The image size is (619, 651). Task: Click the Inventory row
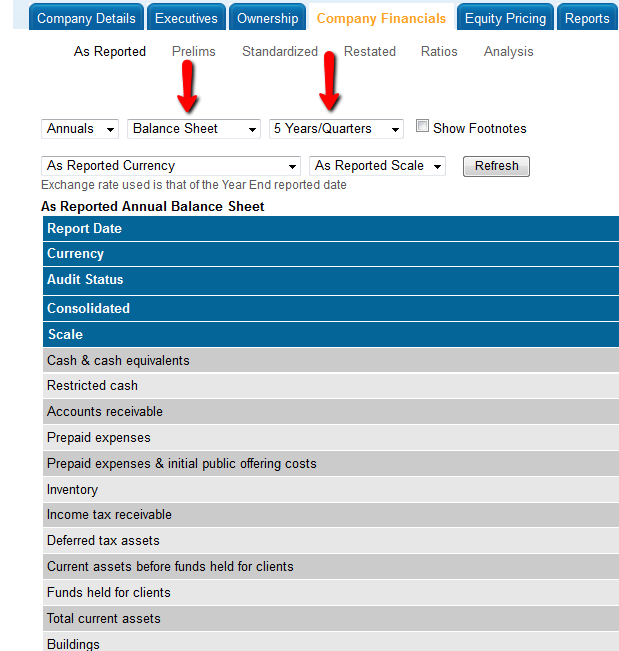(331, 489)
